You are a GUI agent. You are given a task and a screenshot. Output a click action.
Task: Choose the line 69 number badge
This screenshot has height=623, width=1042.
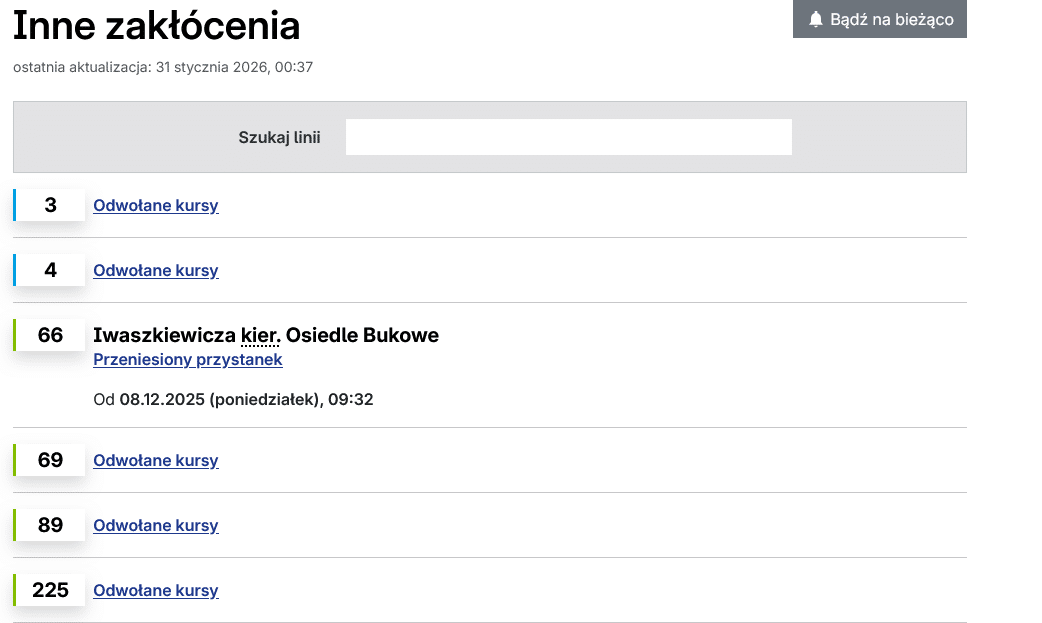tap(50, 460)
